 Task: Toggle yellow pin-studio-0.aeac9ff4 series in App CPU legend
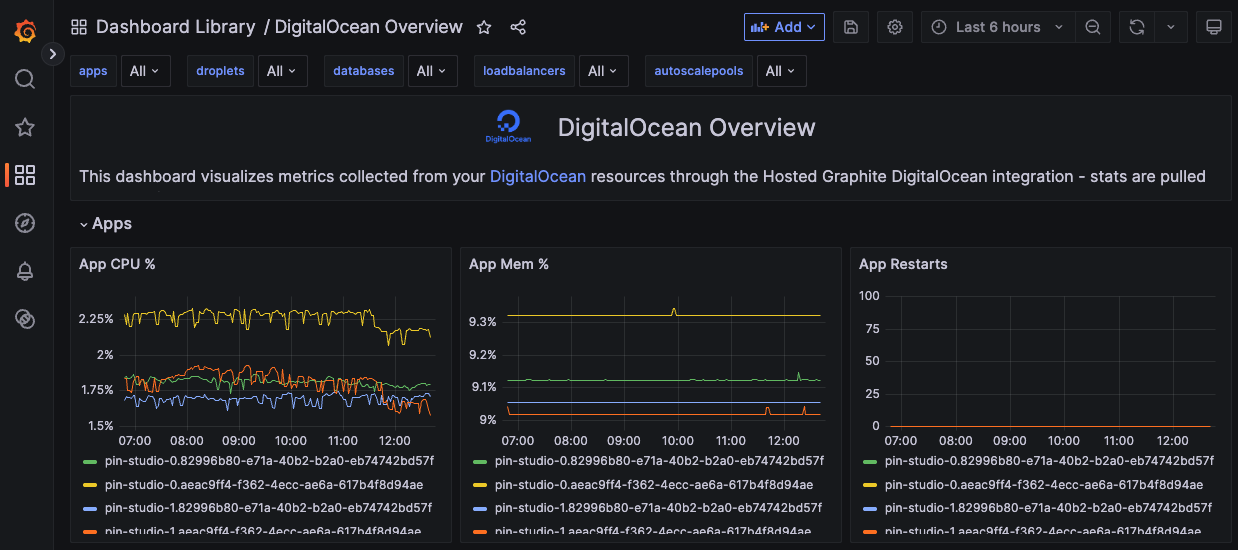[x=263, y=484]
